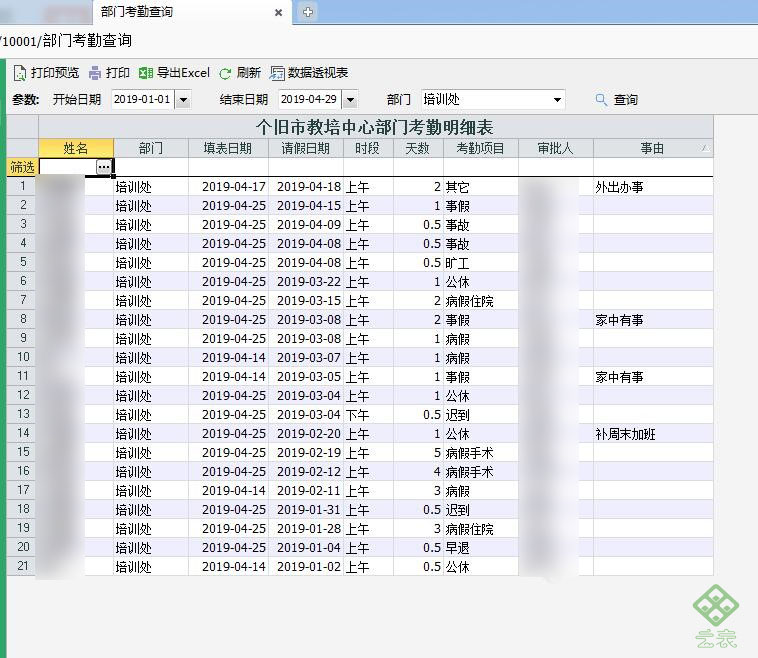Add a new tab with plus icon
Viewport: 758px width, 658px height.
tap(308, 12)
